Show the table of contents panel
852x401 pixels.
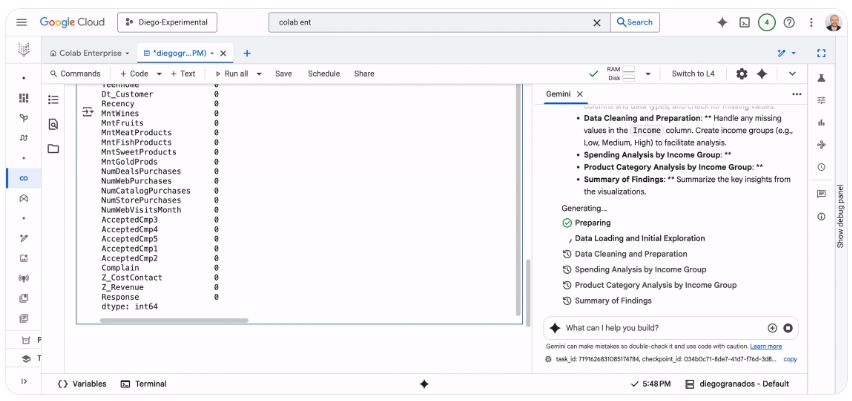tap(54, 99)
